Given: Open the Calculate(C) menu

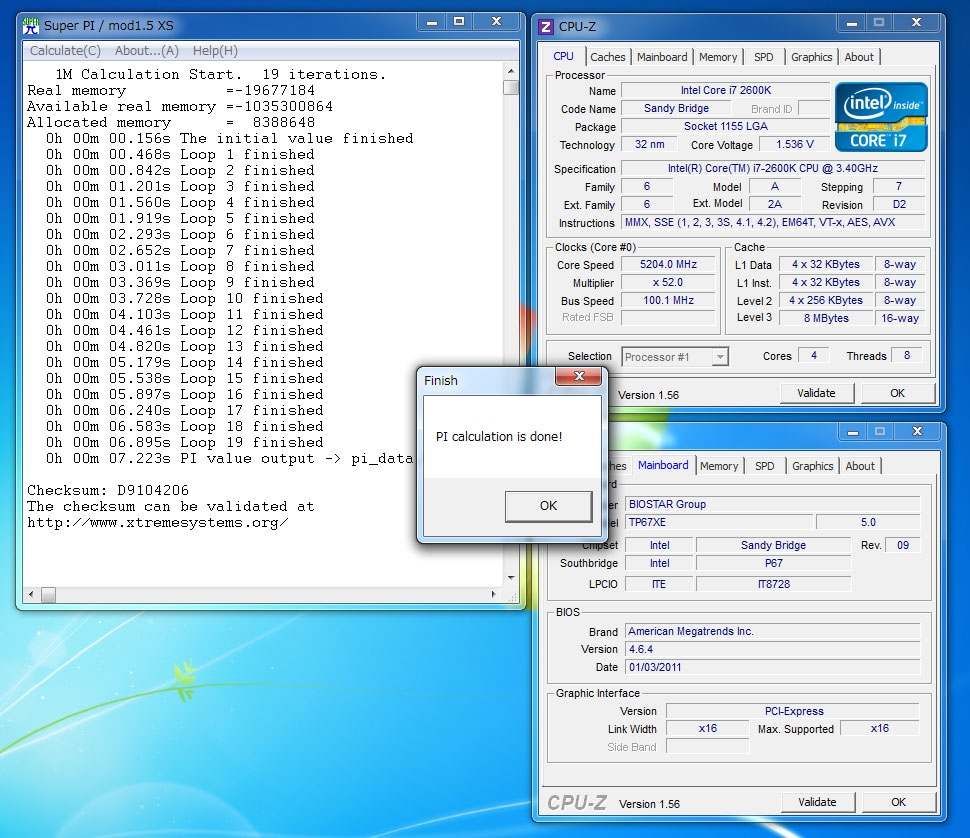Looking at the screenshot, I should [x=65, y=51].
